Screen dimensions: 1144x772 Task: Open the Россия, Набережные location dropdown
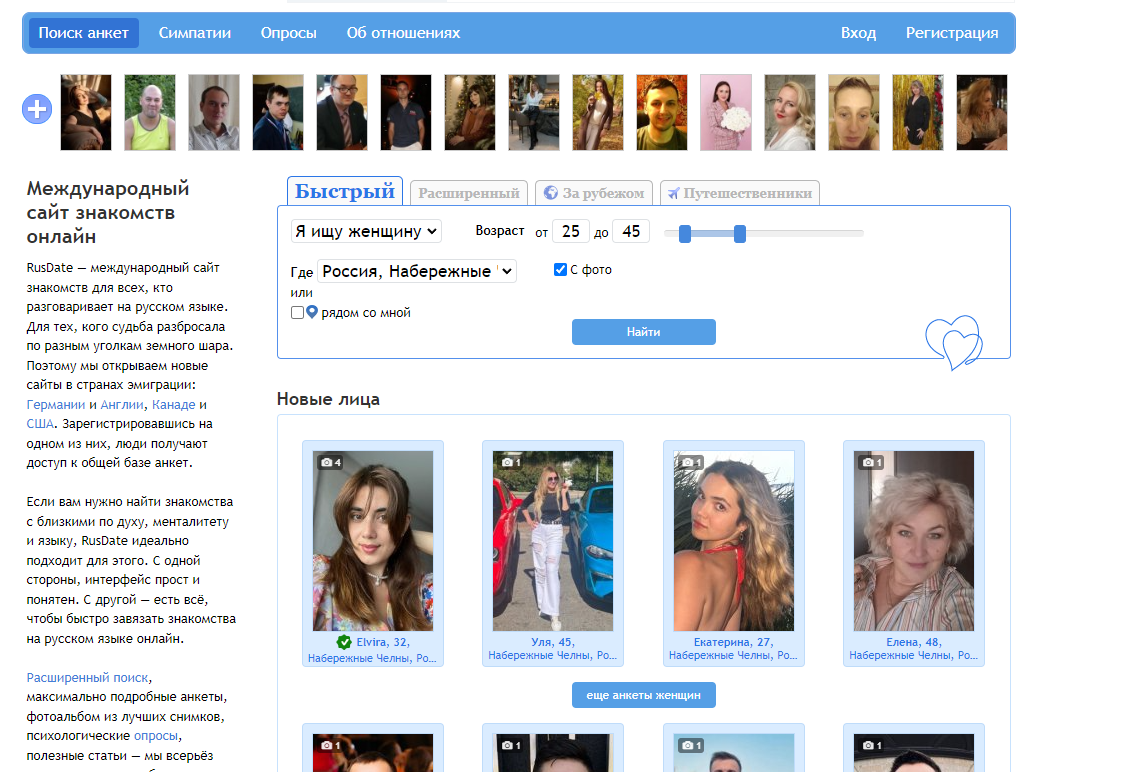[x=417, y=271]
